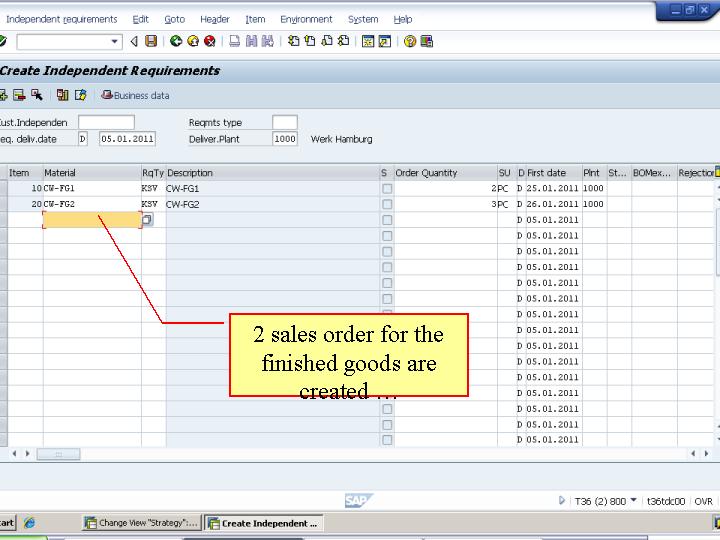Screen dimensions: 720x540
Task: Click the Cust.Independen input field
Action: (x=106, y=122)
